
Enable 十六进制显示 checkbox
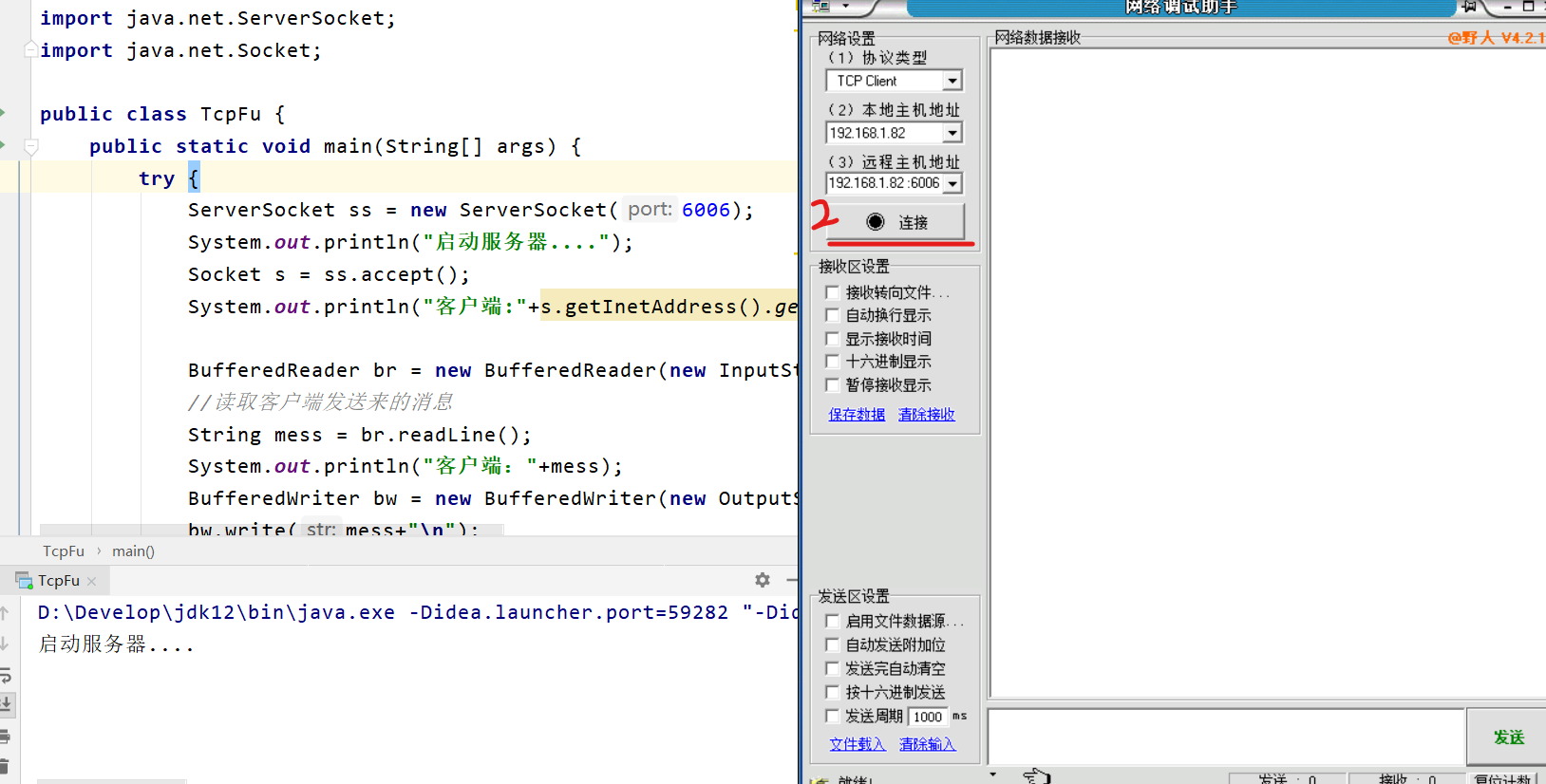833,362
